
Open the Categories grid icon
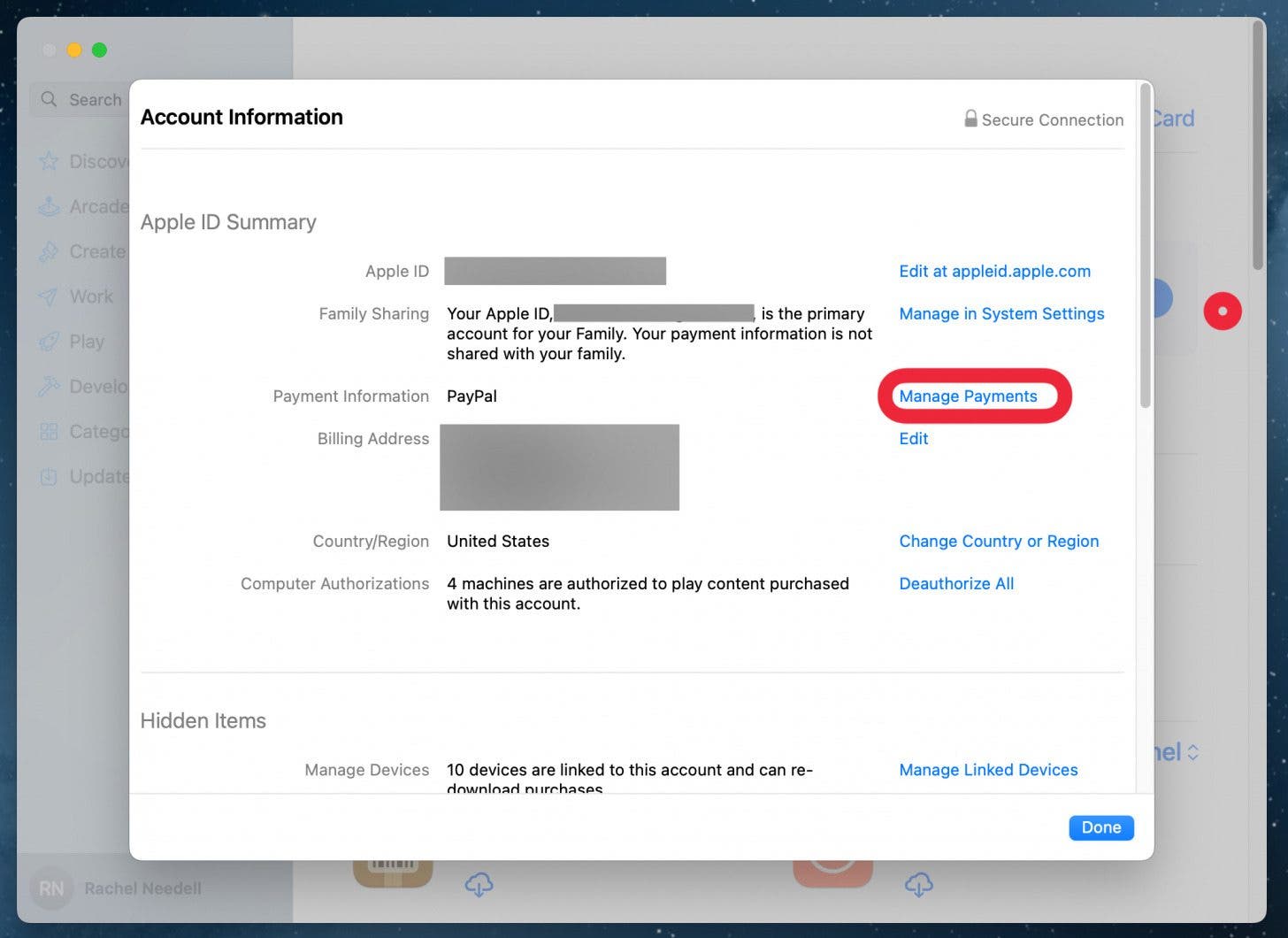[x=49, y=432]
